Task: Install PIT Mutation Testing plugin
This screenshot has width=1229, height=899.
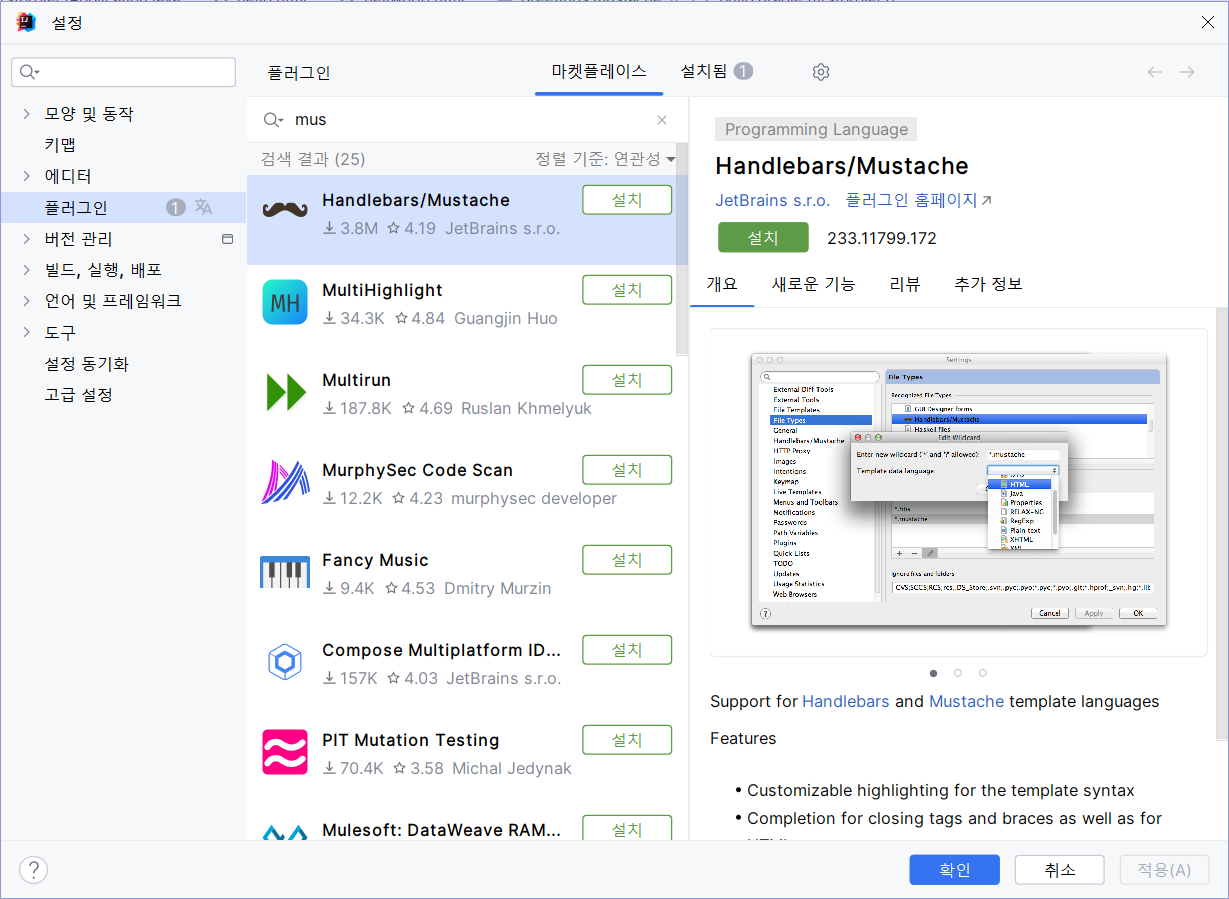Action: point(627,740)
